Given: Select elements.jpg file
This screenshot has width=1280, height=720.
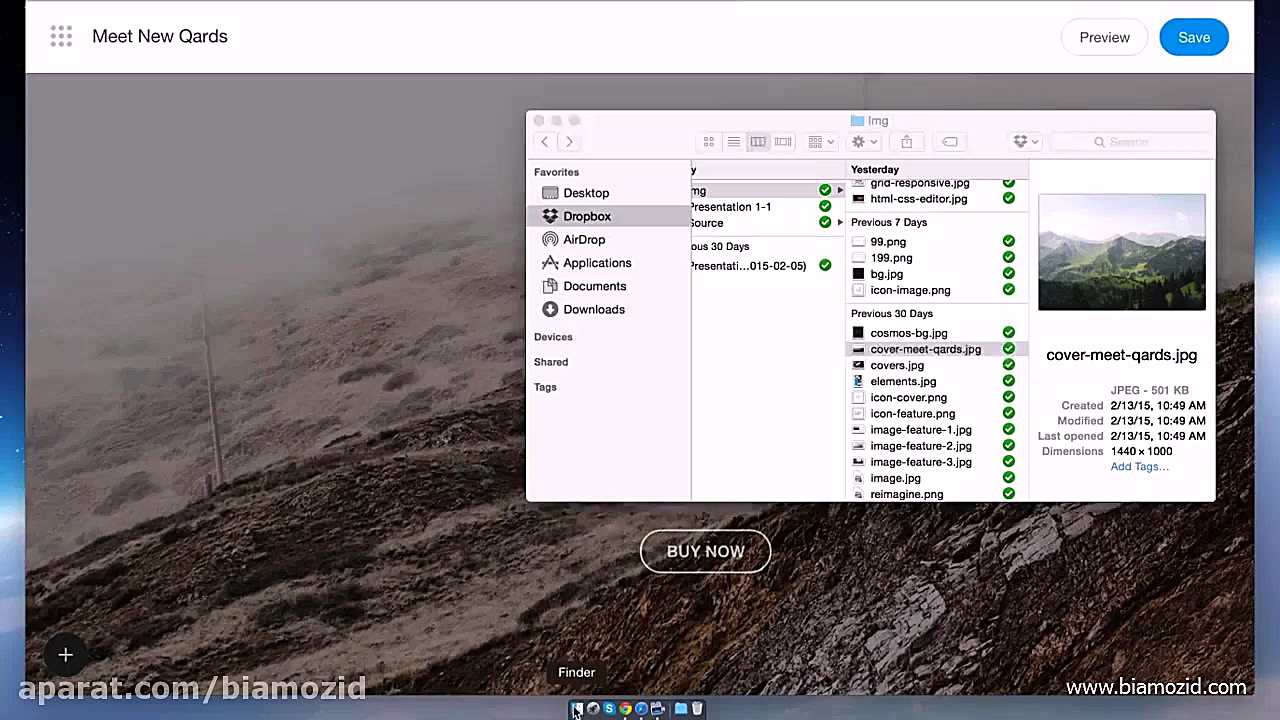Looking at the screenshot, I should (903, 381).
